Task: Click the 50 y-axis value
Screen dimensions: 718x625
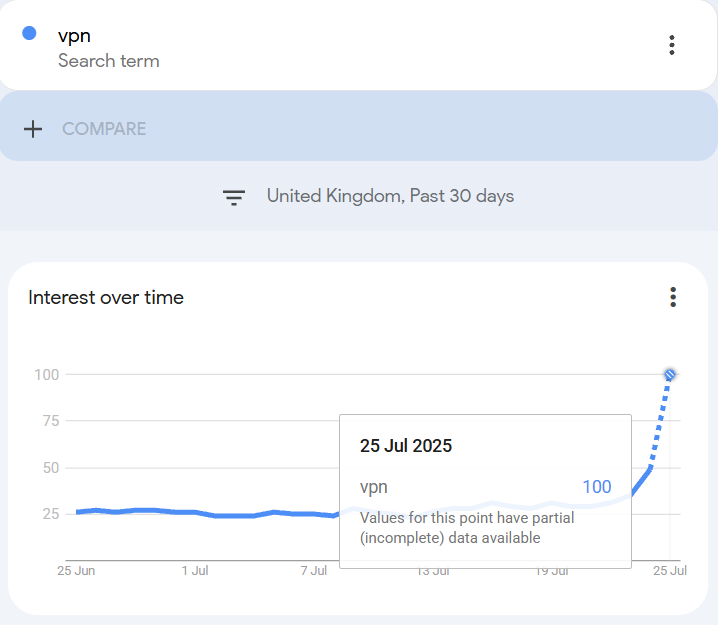Action: 51,468
